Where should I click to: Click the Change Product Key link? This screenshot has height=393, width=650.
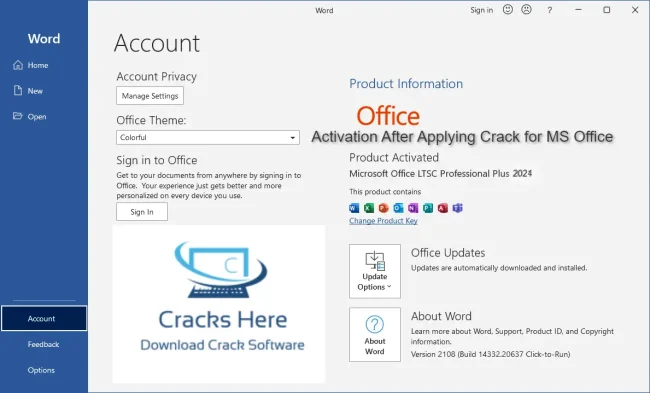pos(383,221)
